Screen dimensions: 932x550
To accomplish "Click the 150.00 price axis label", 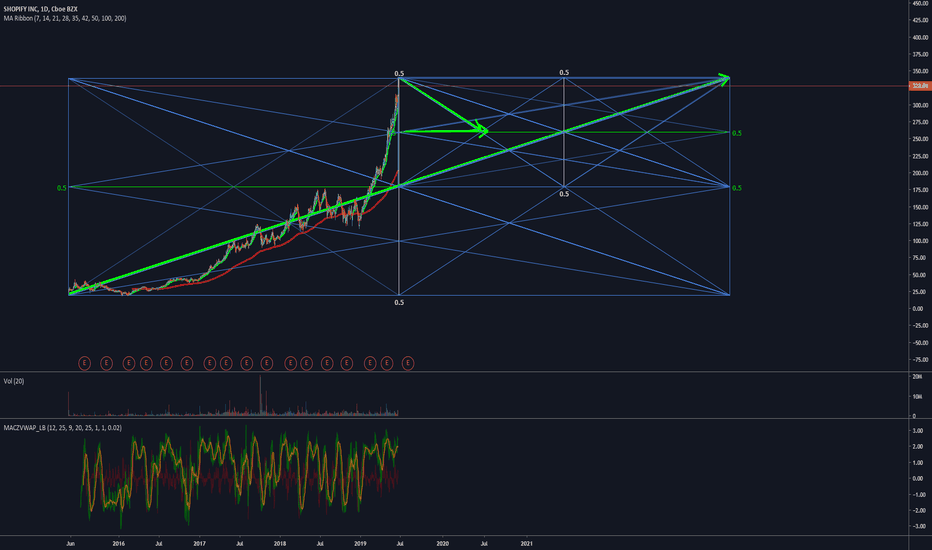I will click(920, 207).
